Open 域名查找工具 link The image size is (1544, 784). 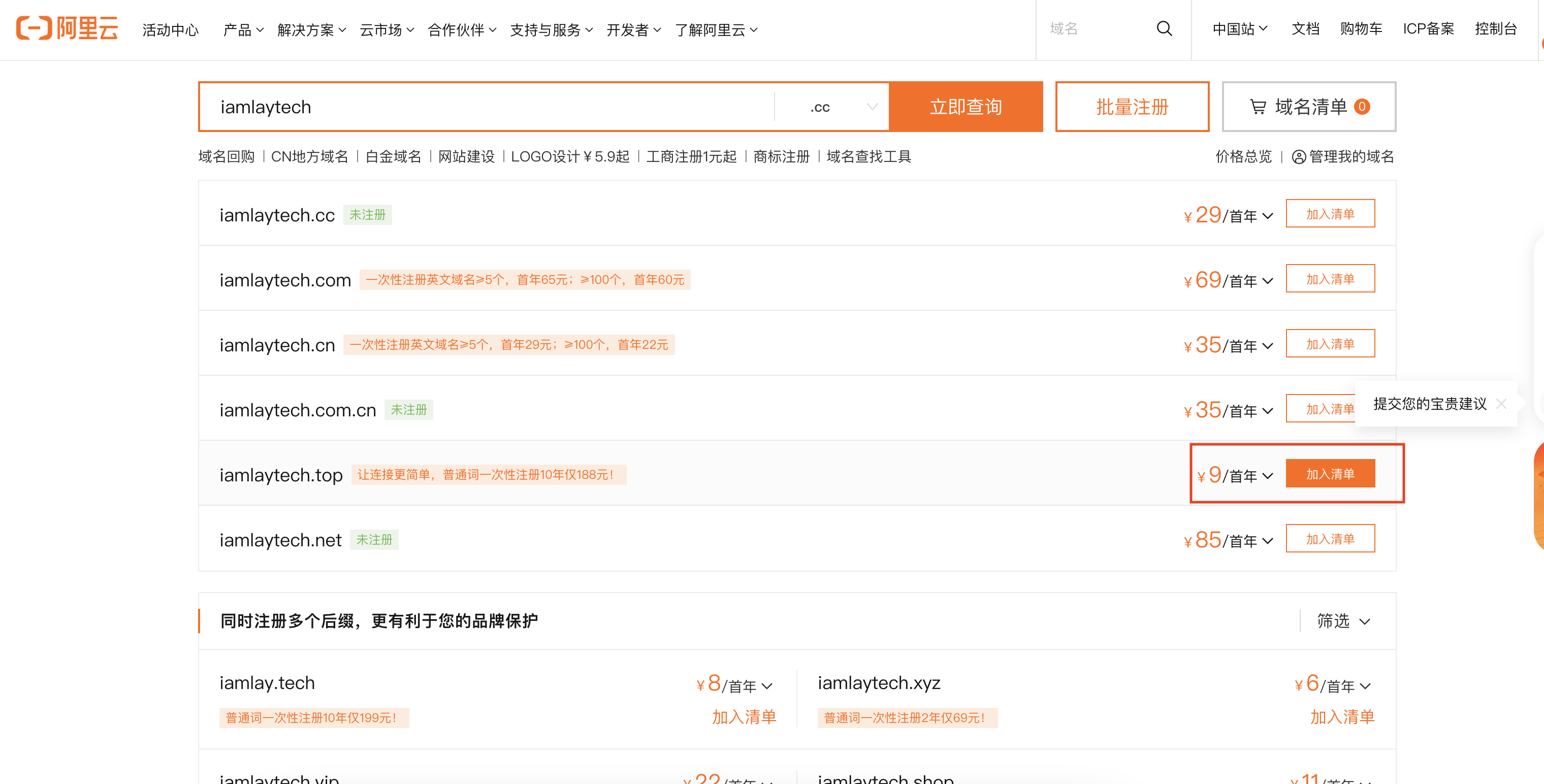pyautogui.click(x=868, y=156)
